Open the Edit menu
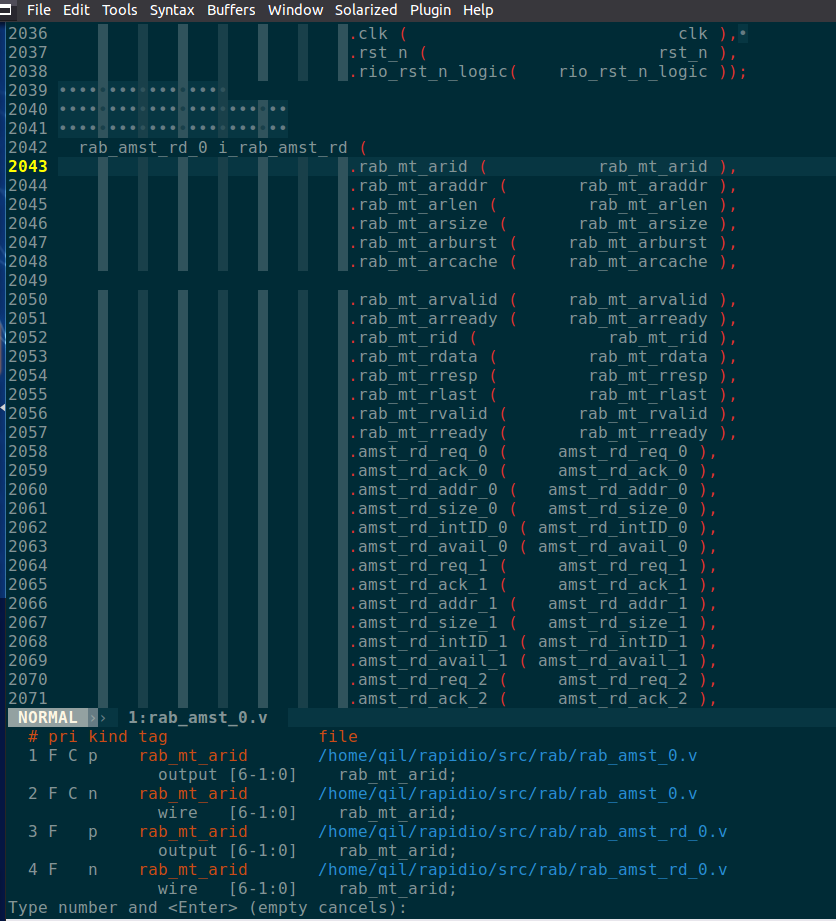This screenshot has height=921, width=836. 75,10
